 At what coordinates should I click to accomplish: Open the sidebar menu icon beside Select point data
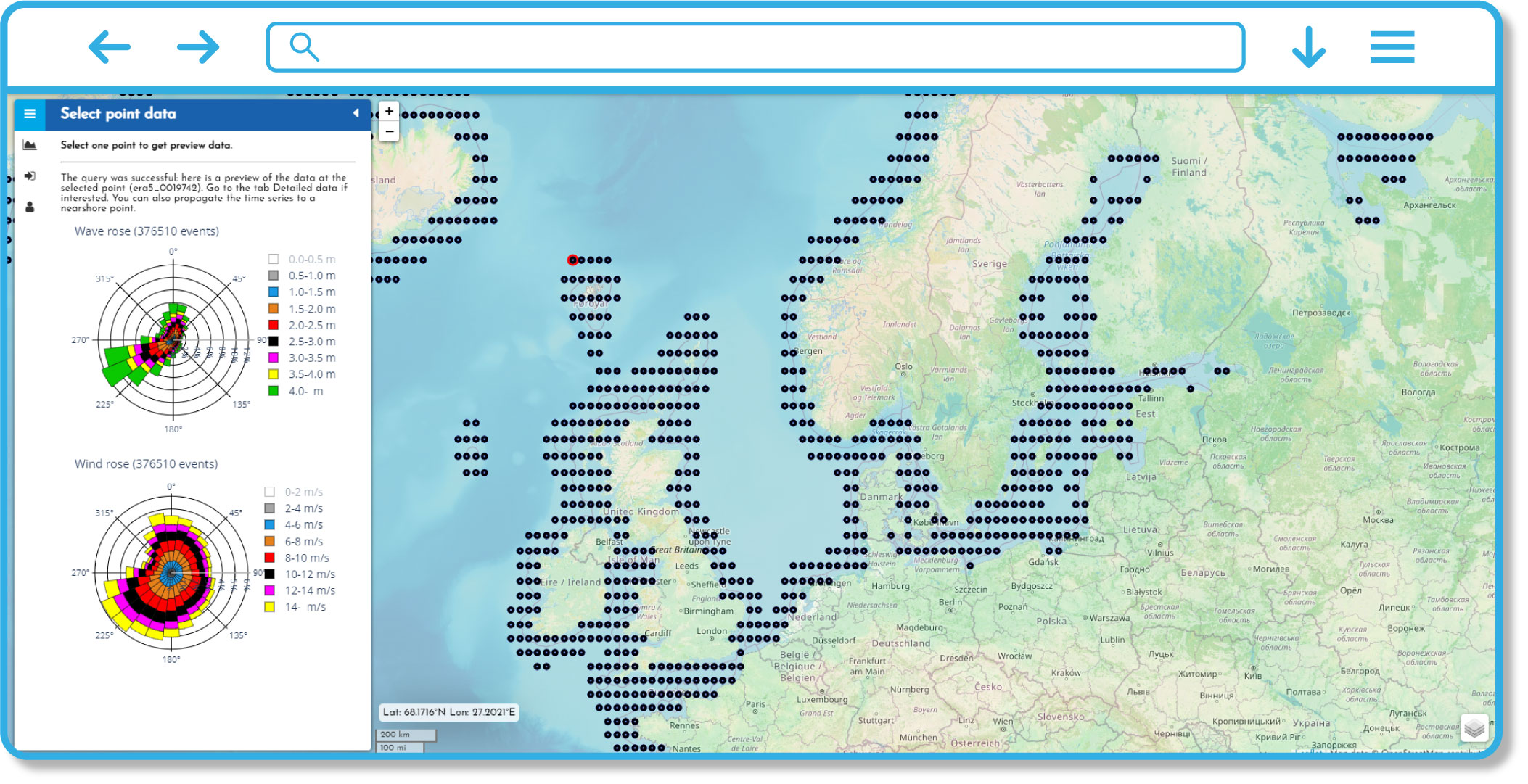tap(30, 114)
